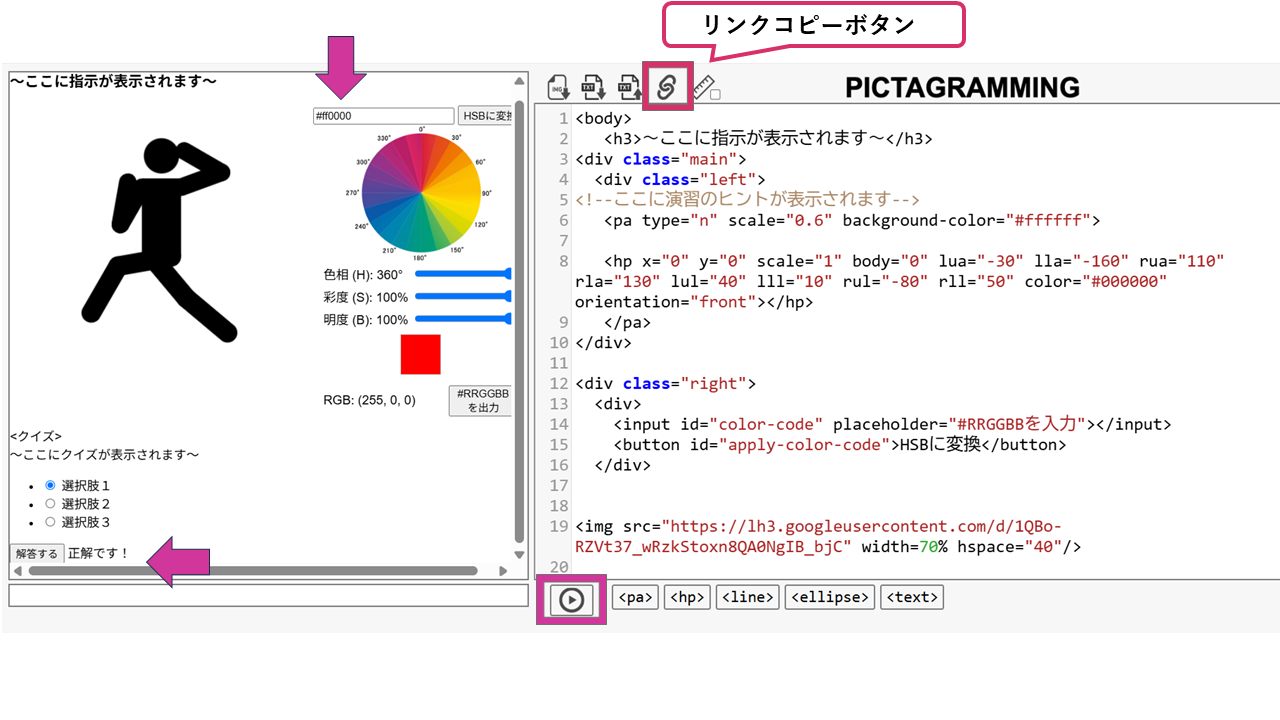Click the red color preview swatch
The image size is (1280, 720).
pos(420,355)
